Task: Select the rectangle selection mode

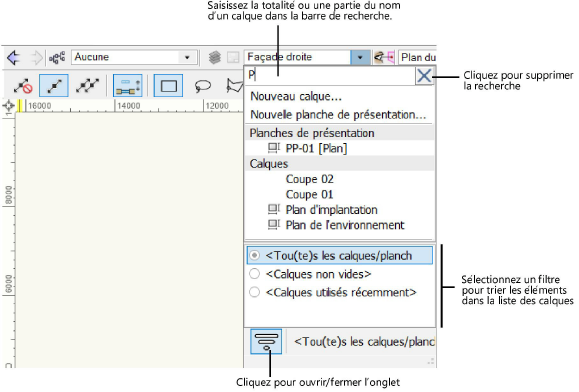Action: coord(168,86)
